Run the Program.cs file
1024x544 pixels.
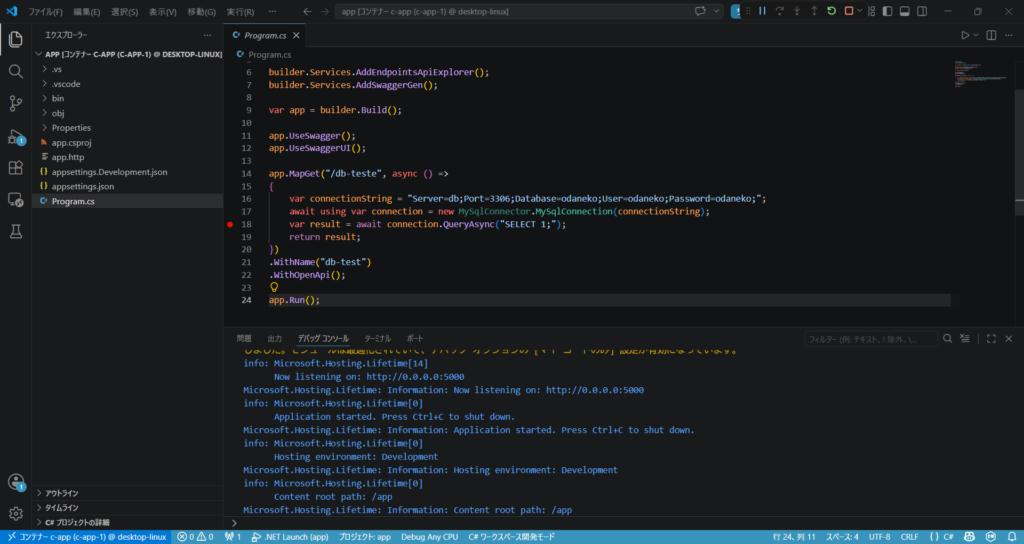(x=965, y=35)
